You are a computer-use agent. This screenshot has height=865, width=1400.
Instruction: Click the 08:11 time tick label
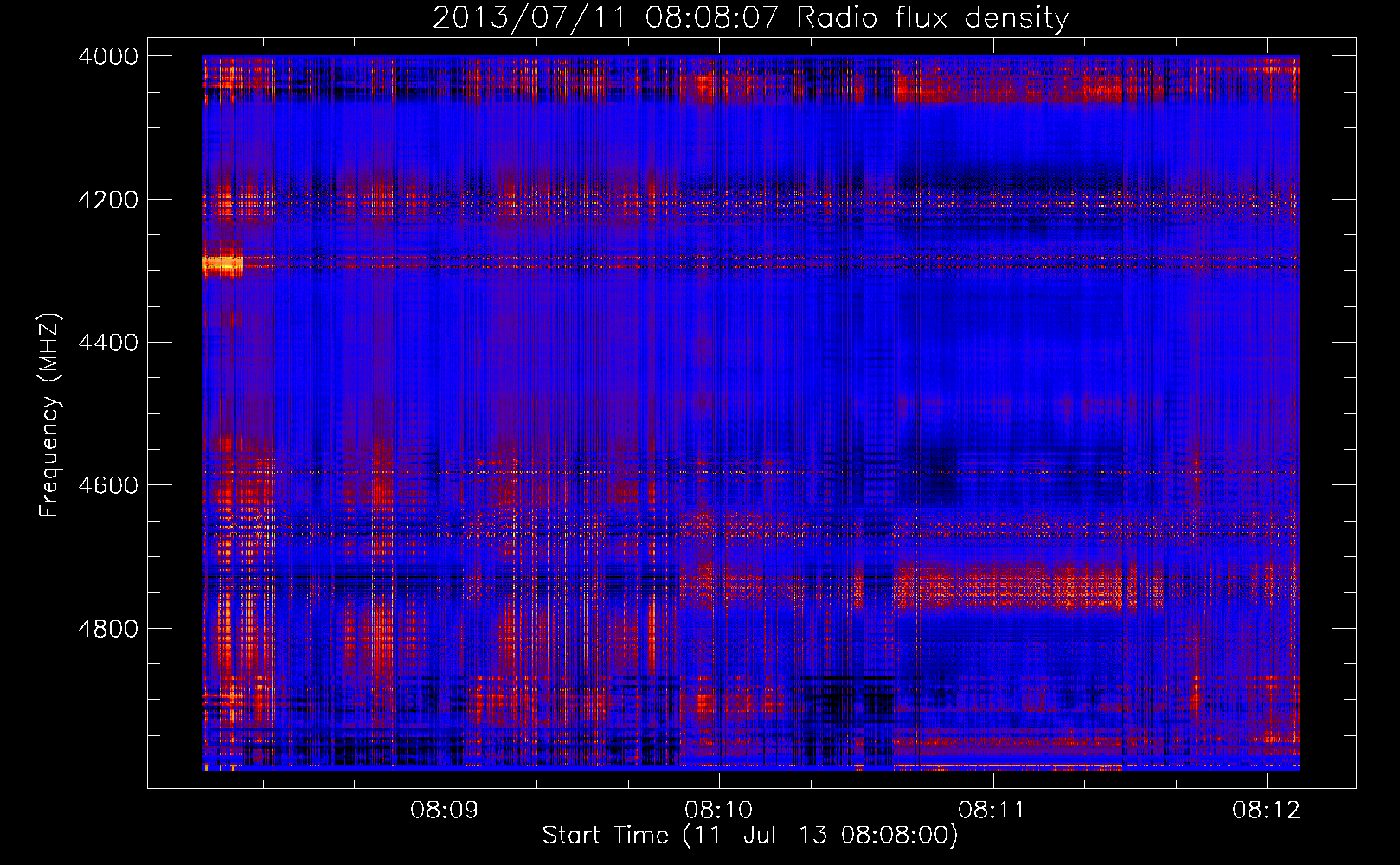pyautogui.click(x=992, y=810)
